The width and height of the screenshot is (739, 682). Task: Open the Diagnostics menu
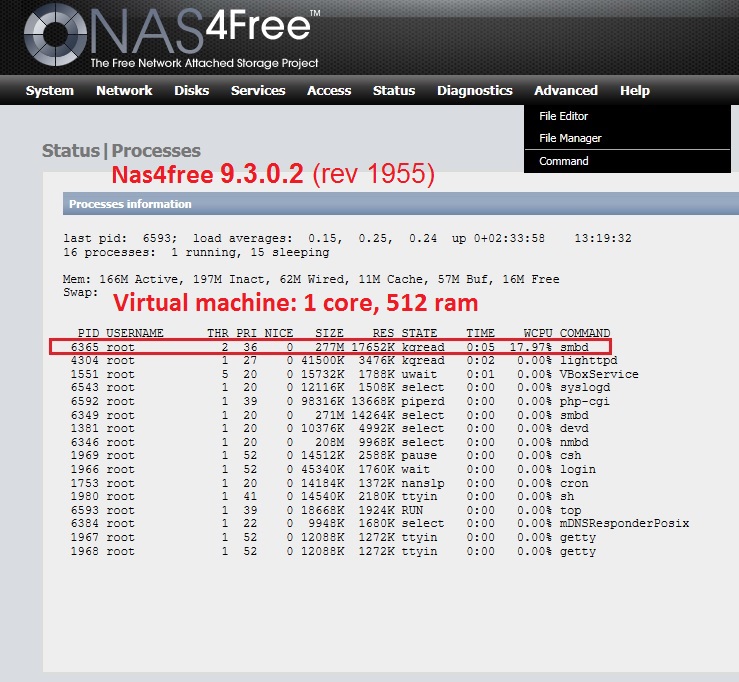tap(475, 90)
